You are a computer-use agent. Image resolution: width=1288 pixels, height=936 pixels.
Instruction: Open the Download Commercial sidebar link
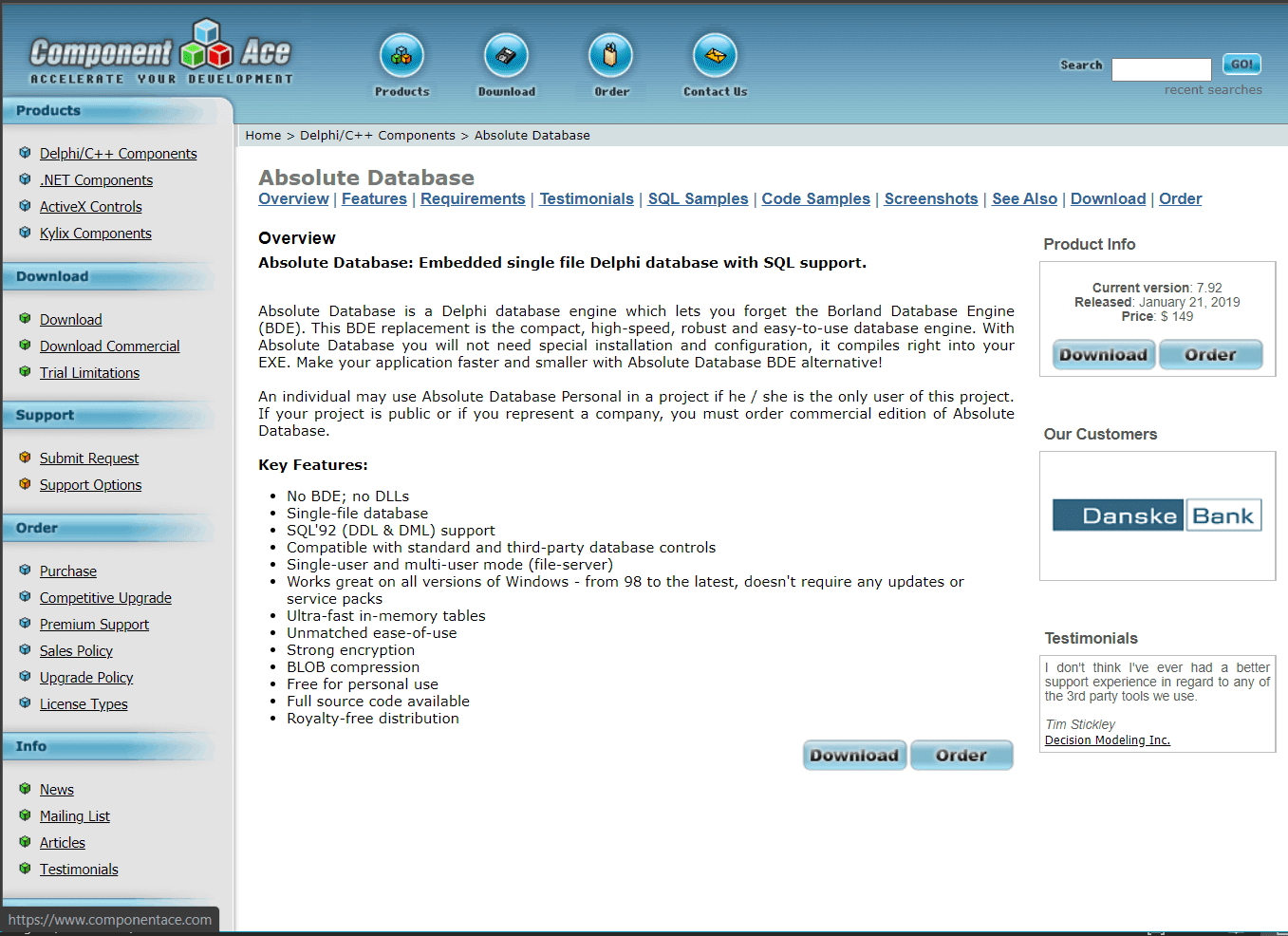(110, 346)
